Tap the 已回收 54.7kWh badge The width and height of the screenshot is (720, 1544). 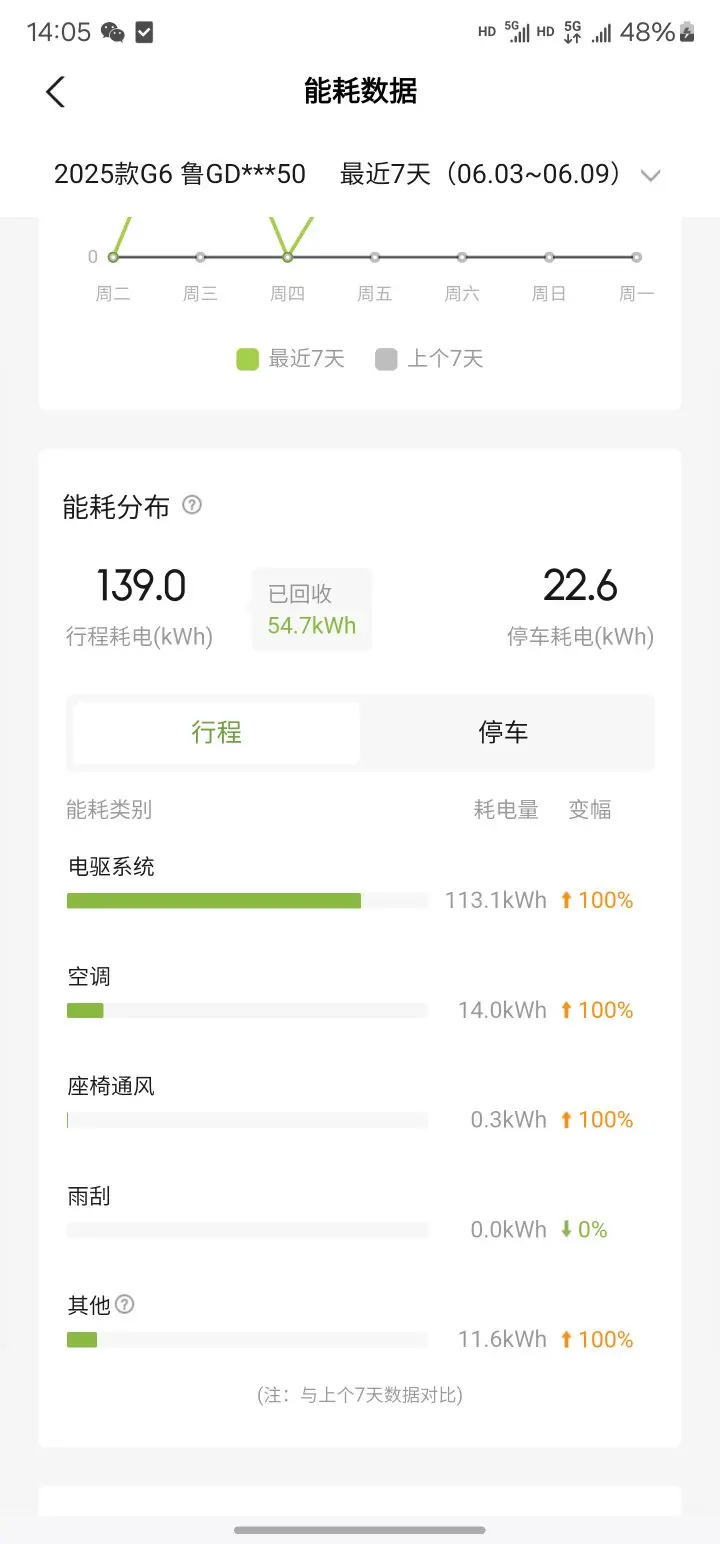[311, 610]
